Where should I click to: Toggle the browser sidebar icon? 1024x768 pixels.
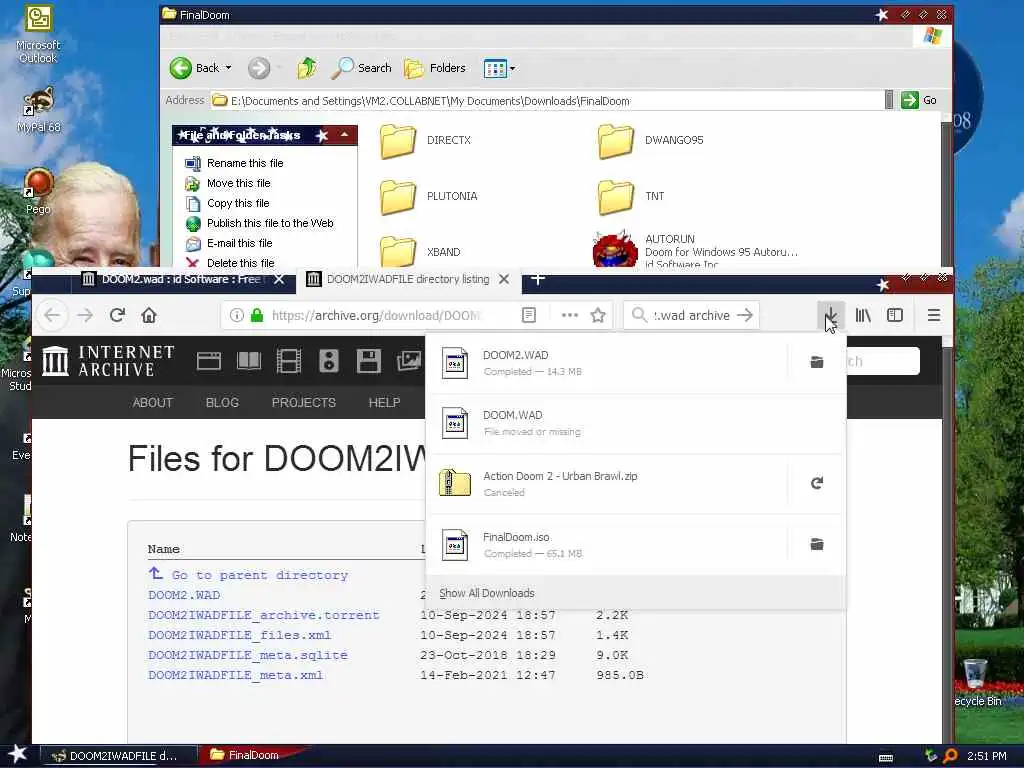[x=895, y=315]
